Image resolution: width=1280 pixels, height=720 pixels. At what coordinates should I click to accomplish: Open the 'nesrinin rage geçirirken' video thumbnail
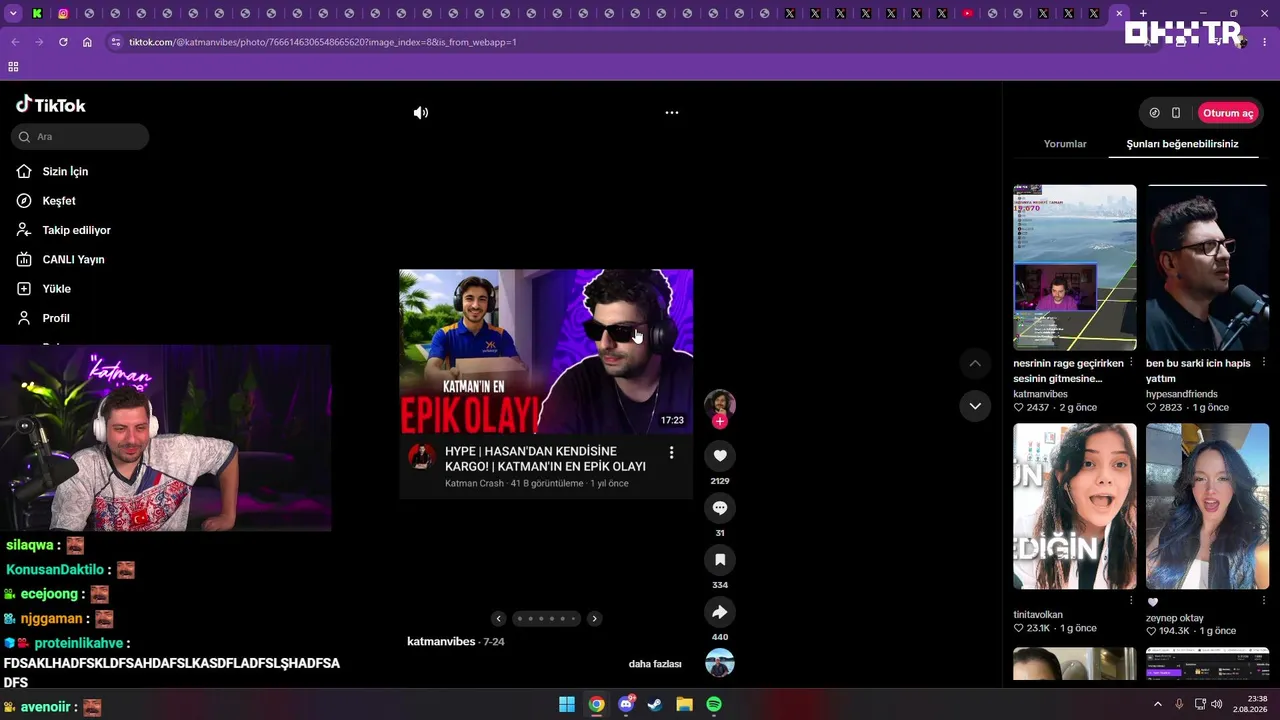click(1075, 268)
